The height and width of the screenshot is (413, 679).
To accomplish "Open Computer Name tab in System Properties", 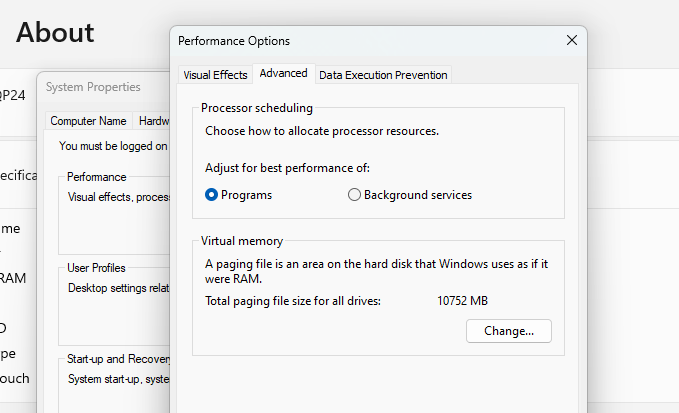I will point(88,121).
